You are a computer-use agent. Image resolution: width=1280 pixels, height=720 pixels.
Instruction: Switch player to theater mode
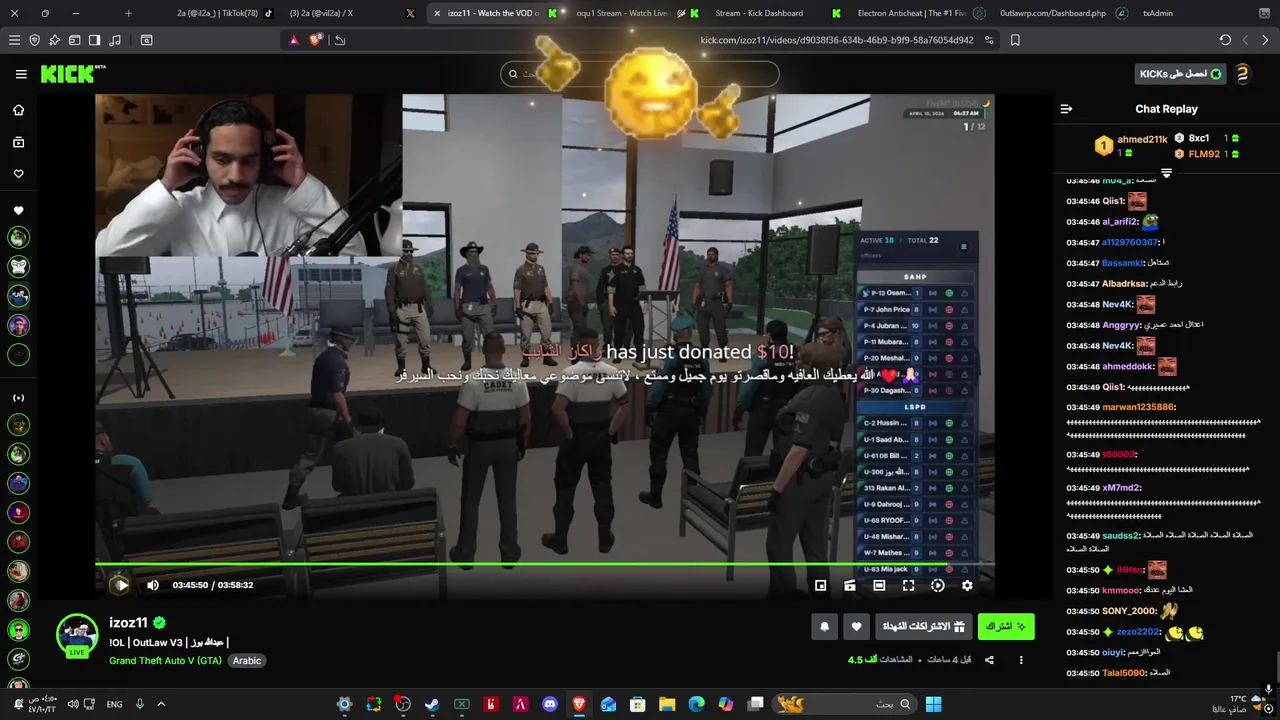pos(879,585)
